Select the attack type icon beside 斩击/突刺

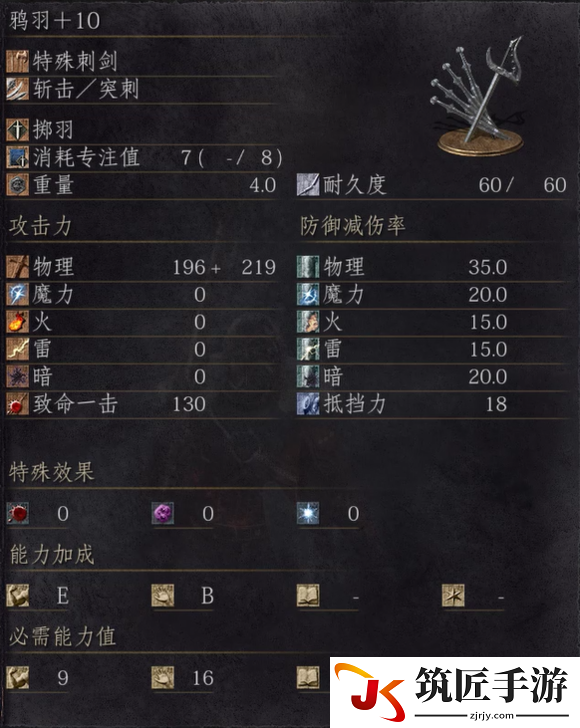(18, 89)
